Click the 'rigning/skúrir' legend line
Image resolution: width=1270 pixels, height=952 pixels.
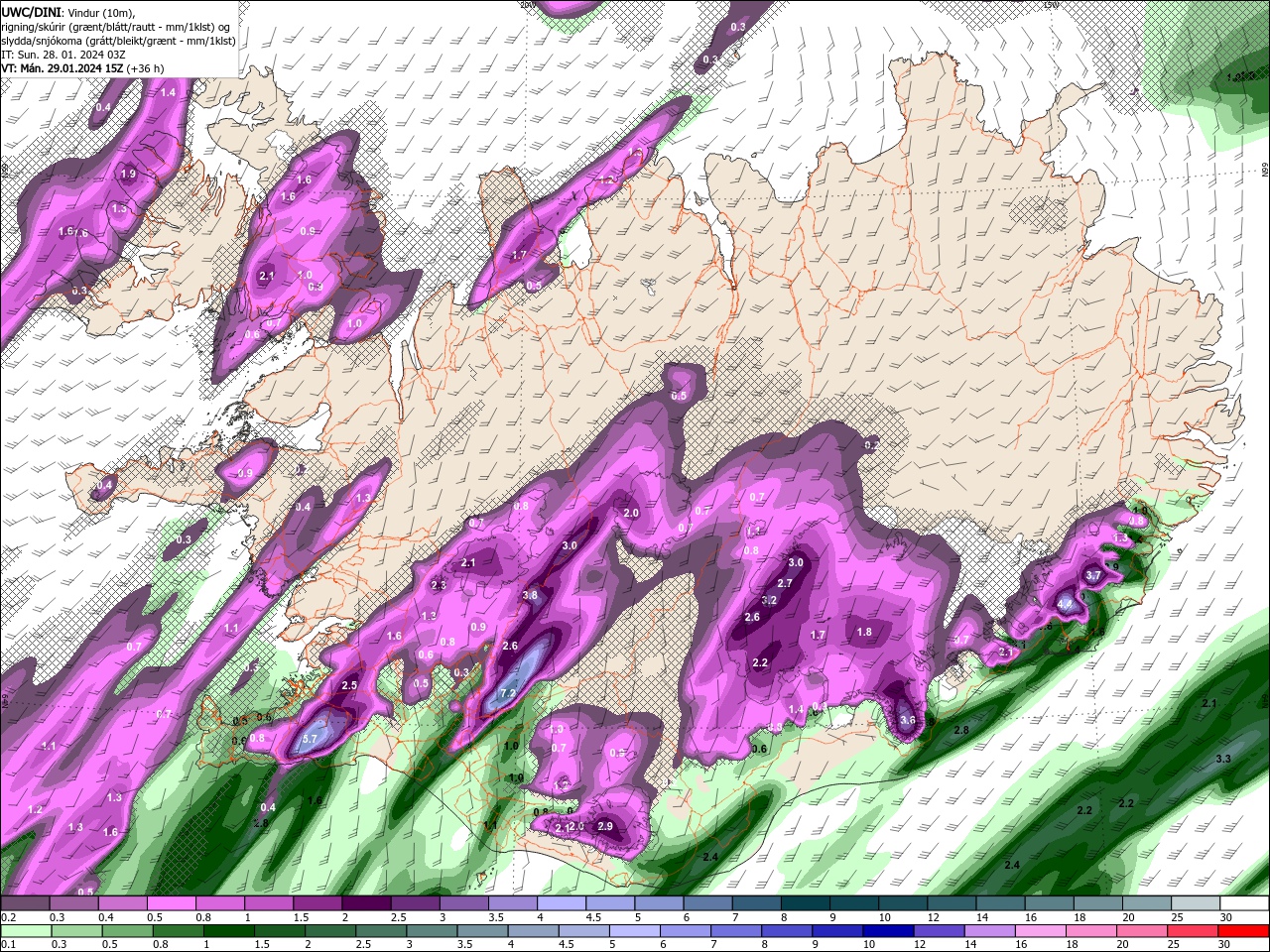(116, 26)
